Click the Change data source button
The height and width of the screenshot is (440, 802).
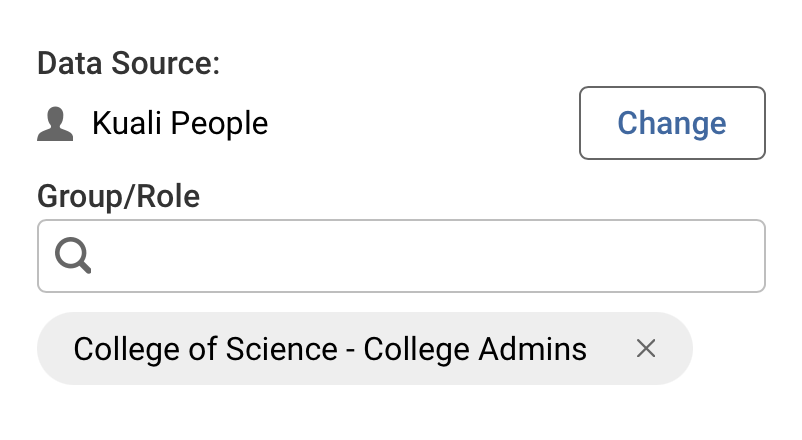672,123
